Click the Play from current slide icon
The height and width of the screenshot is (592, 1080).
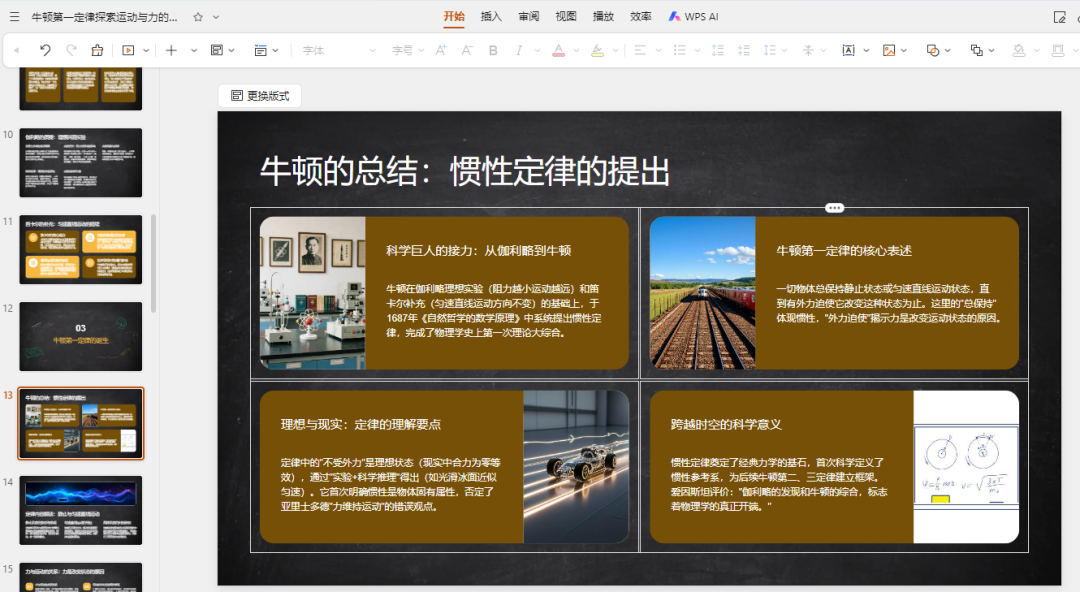pyautogui.click(x=128, y=50)
